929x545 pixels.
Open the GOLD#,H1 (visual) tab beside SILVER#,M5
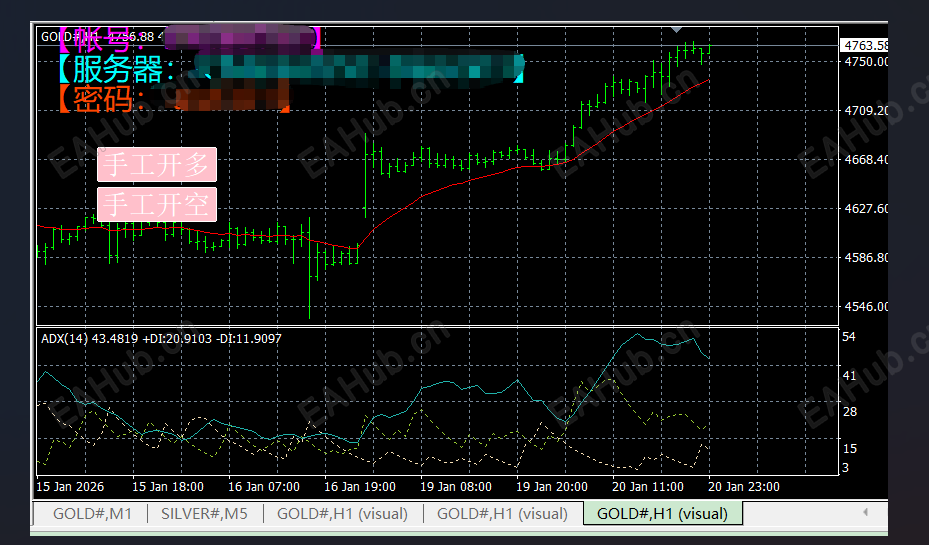click(342, 514)
